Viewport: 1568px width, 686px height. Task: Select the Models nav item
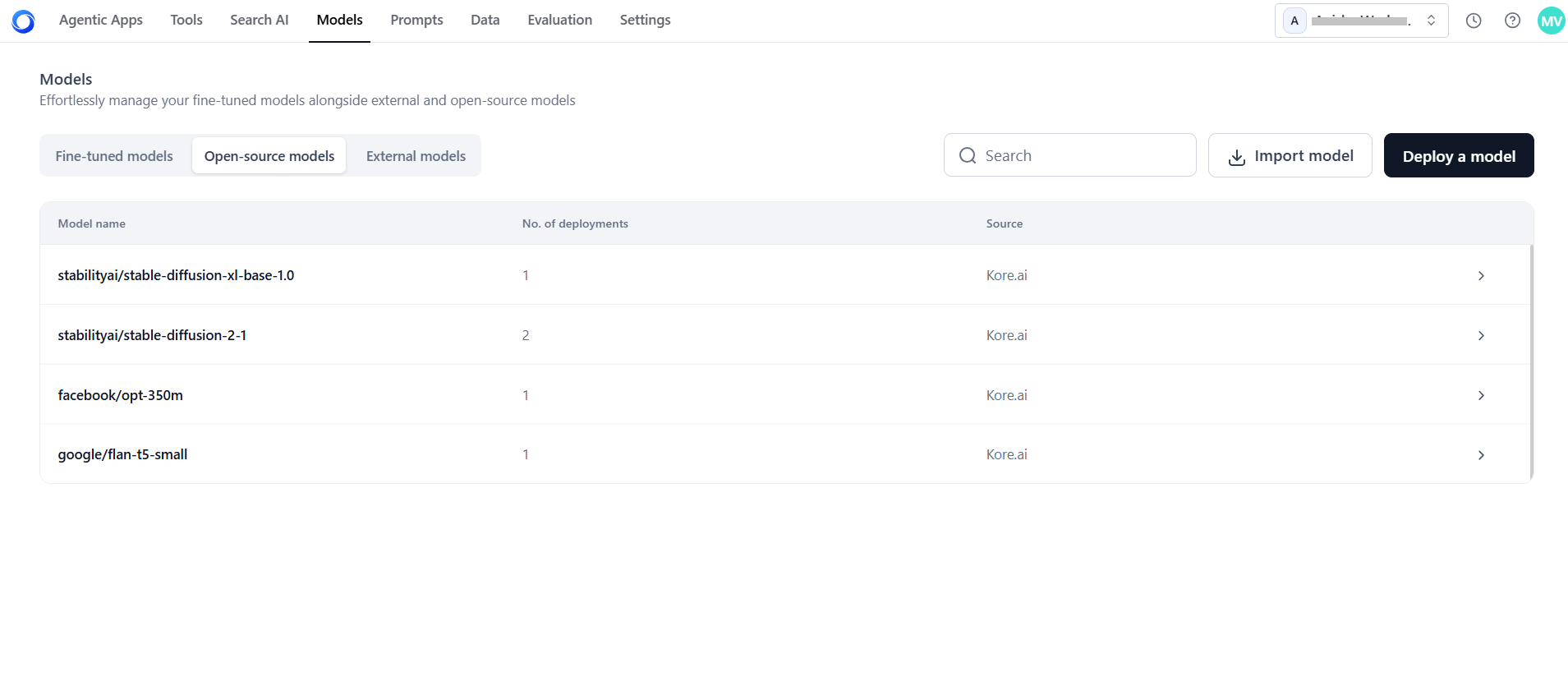coord(339,20)
